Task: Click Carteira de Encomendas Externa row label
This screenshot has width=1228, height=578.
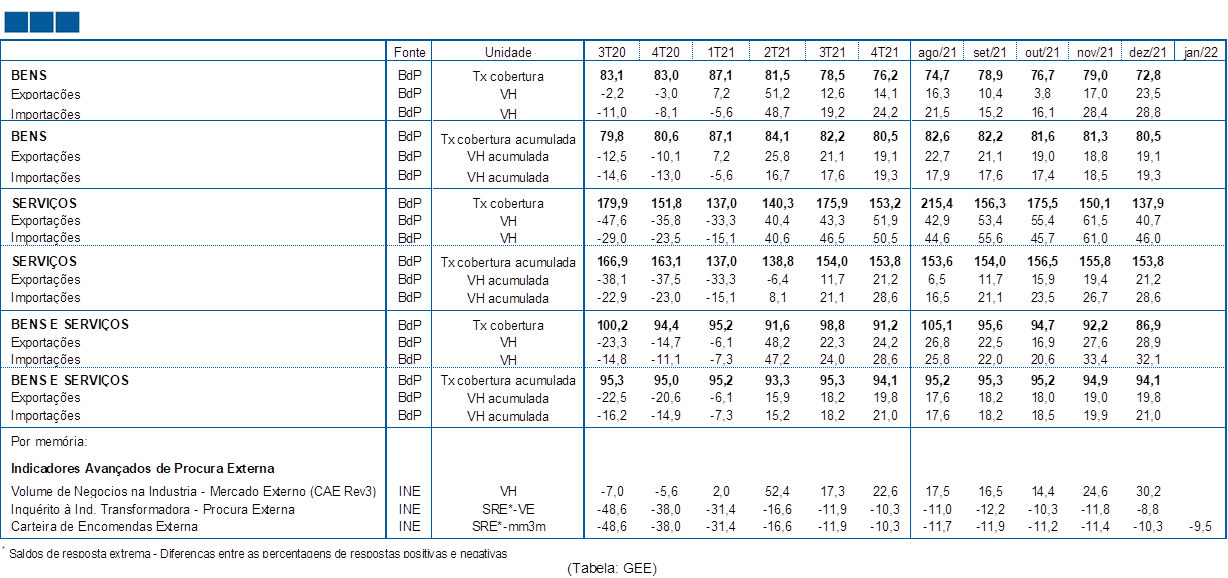Action: coord(104,526)
